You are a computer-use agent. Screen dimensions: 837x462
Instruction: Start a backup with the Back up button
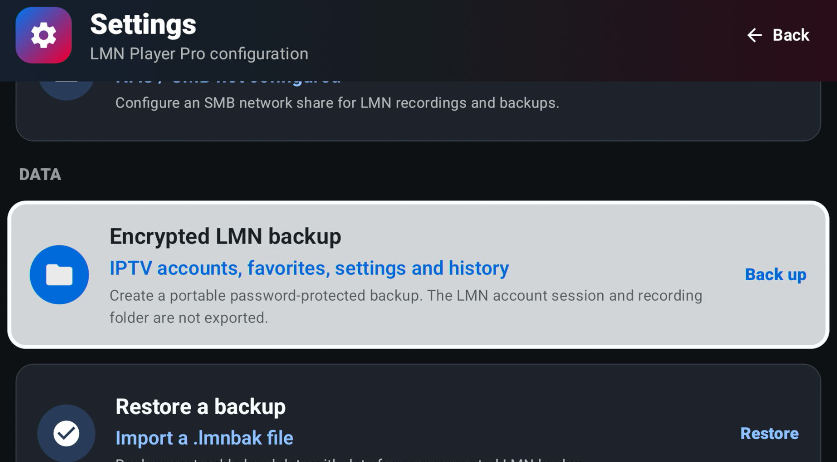coord(776,275)
